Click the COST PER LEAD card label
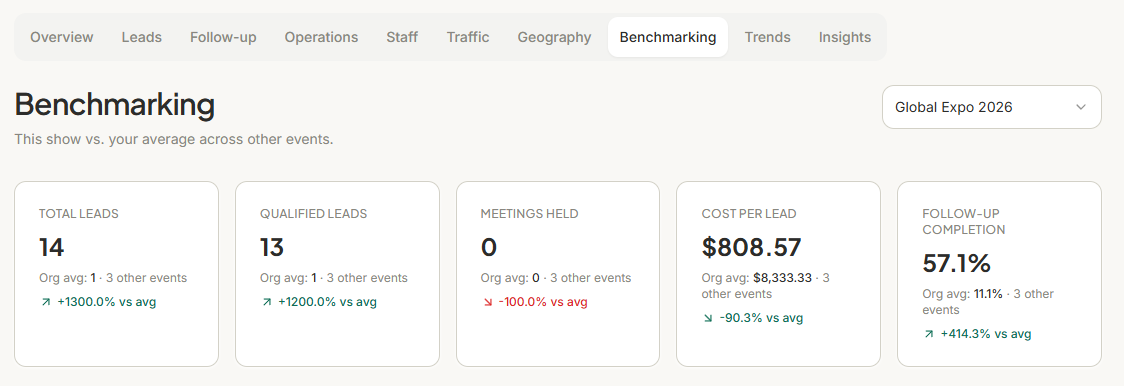Viewport: 1124px width, 386px height. 749,214
